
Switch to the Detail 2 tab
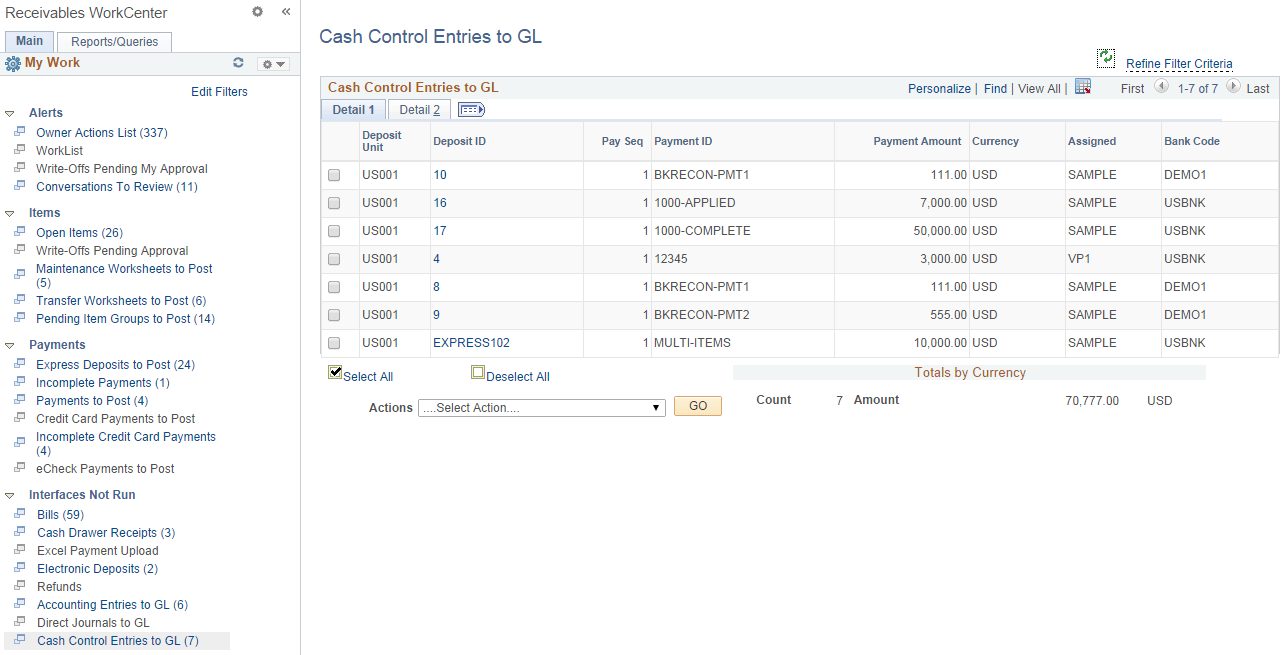point(418,109)
